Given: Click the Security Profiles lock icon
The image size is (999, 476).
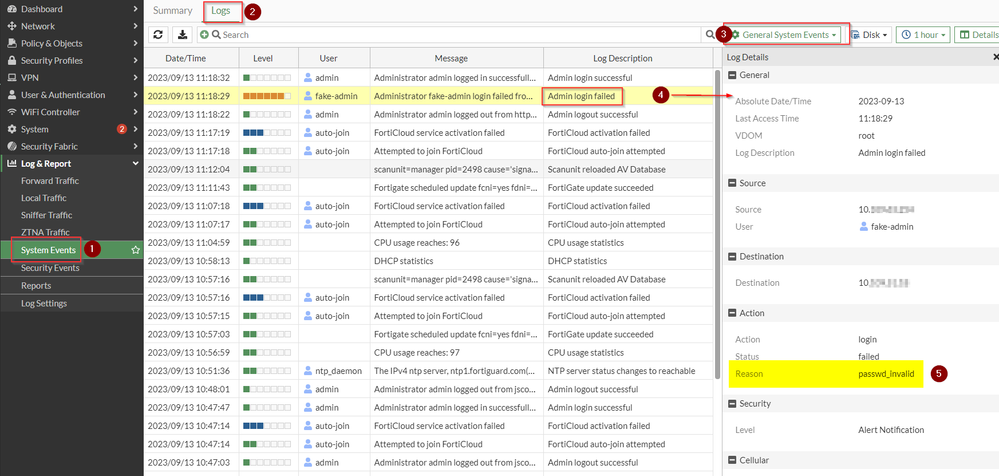Looking at the screenshot, I should tap(12, 60).
